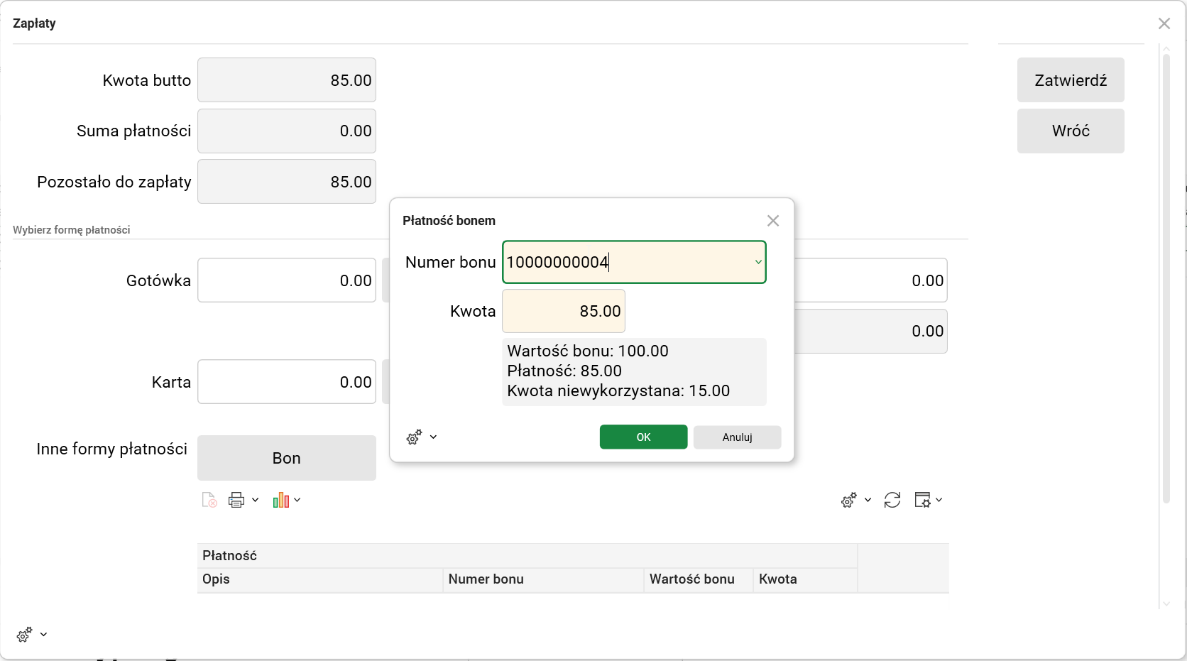Click the Zatwierdź button
Viewport: 1187px width, 661px height.
point(1070,80)
